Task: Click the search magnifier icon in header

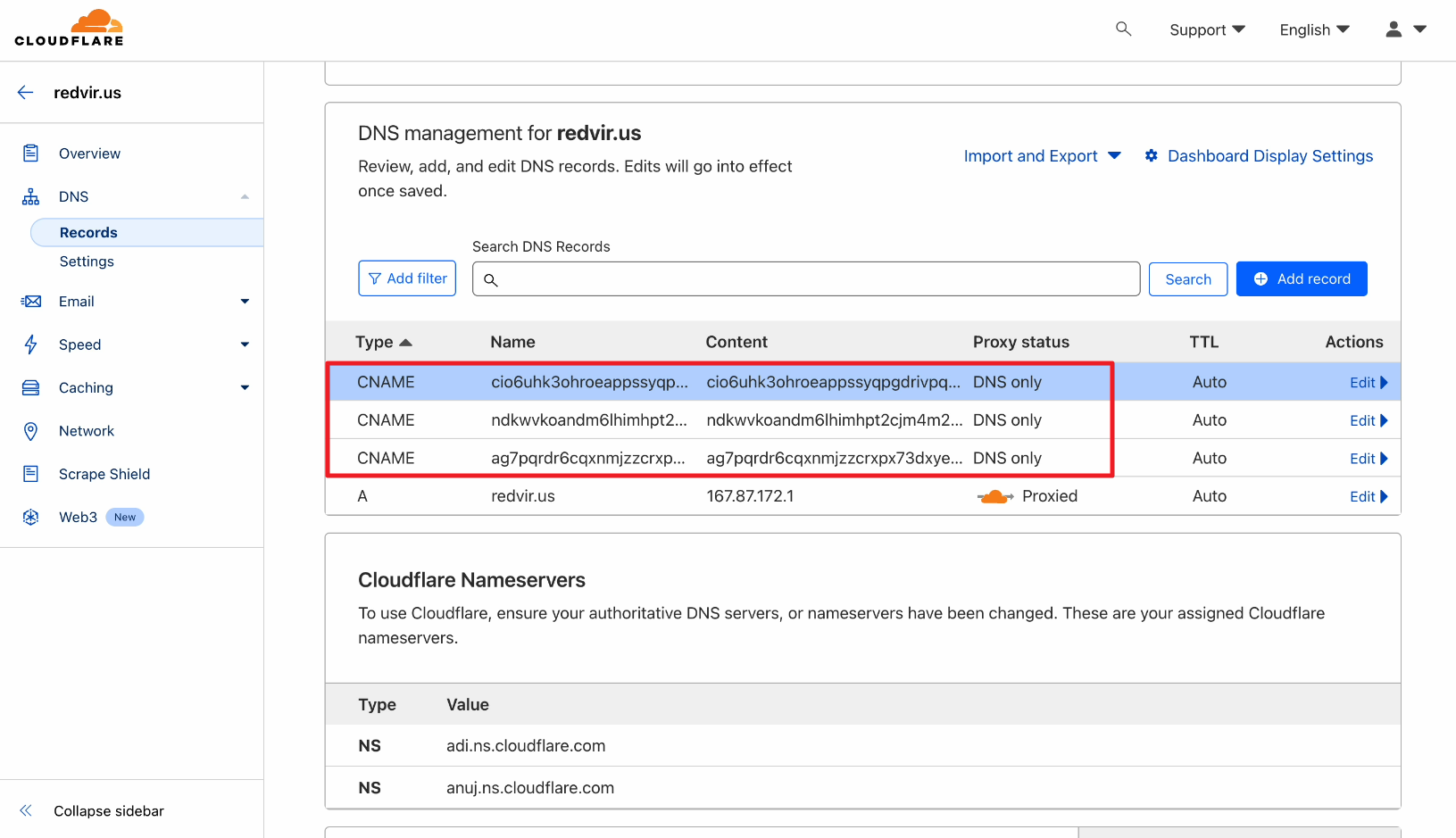Action: tap(1123, 29)
